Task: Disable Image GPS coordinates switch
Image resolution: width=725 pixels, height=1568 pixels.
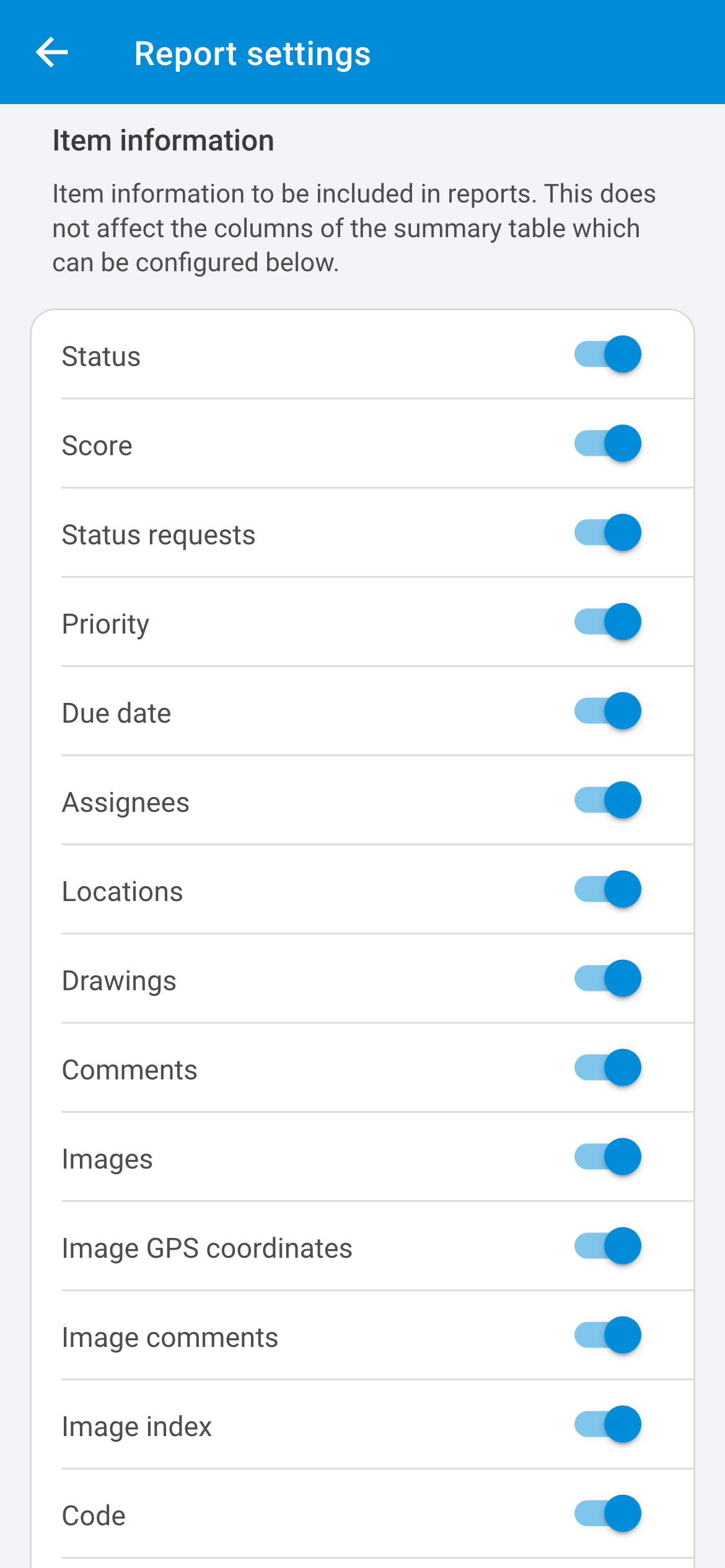Action: coord(607,1247)
